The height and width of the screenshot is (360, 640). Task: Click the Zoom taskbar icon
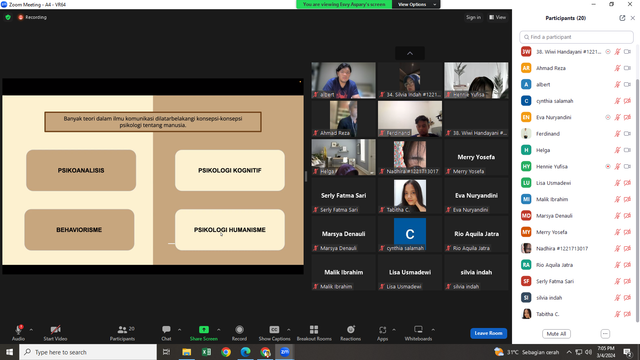(285, 352)
